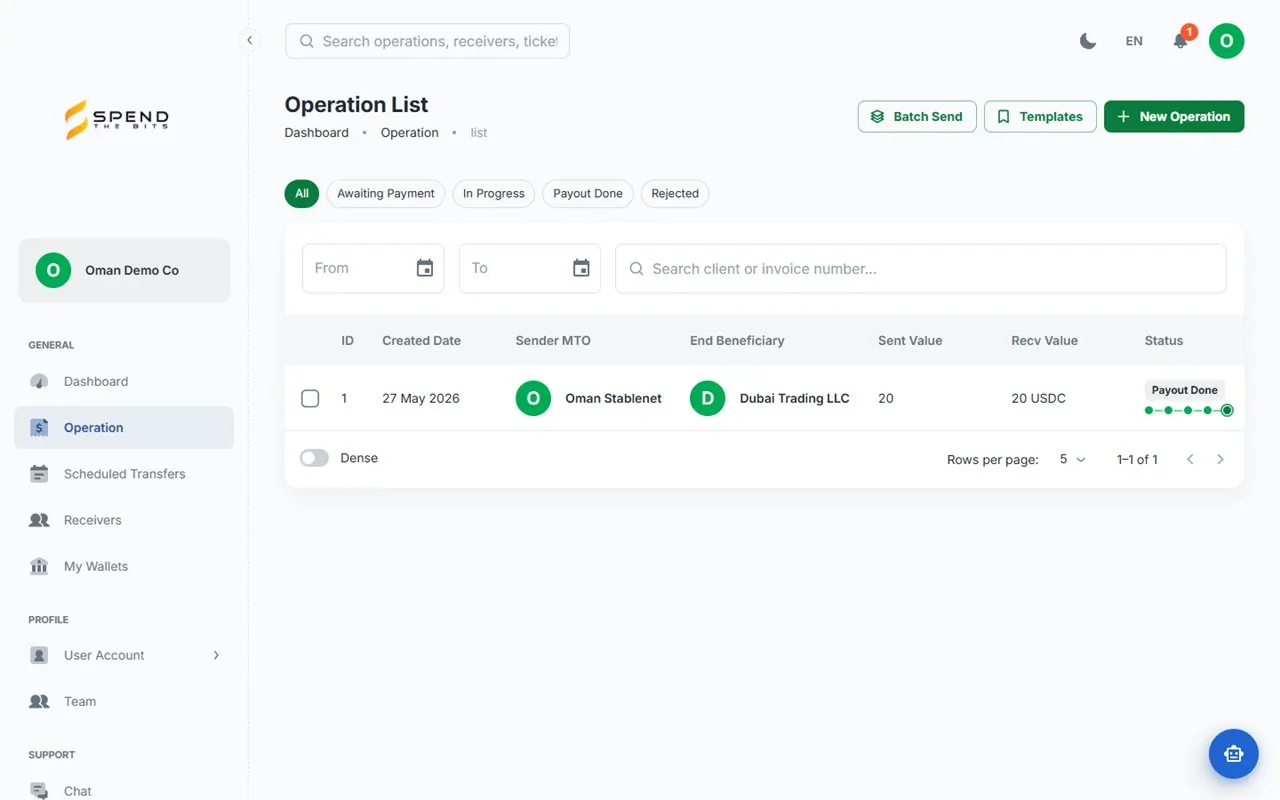Click the Batch Send button
Screen dimensions: 1280x800
tap(917, 116)
